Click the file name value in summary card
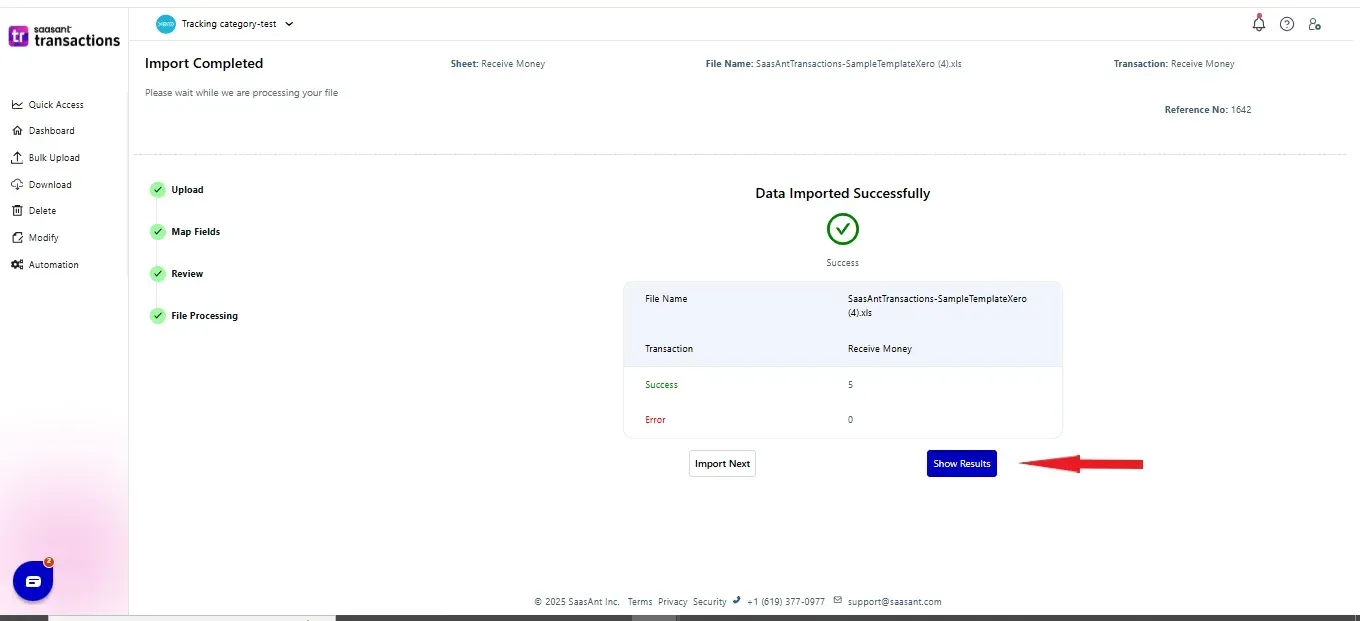Viewport: 1360px width, 621px height. (937, 305)
